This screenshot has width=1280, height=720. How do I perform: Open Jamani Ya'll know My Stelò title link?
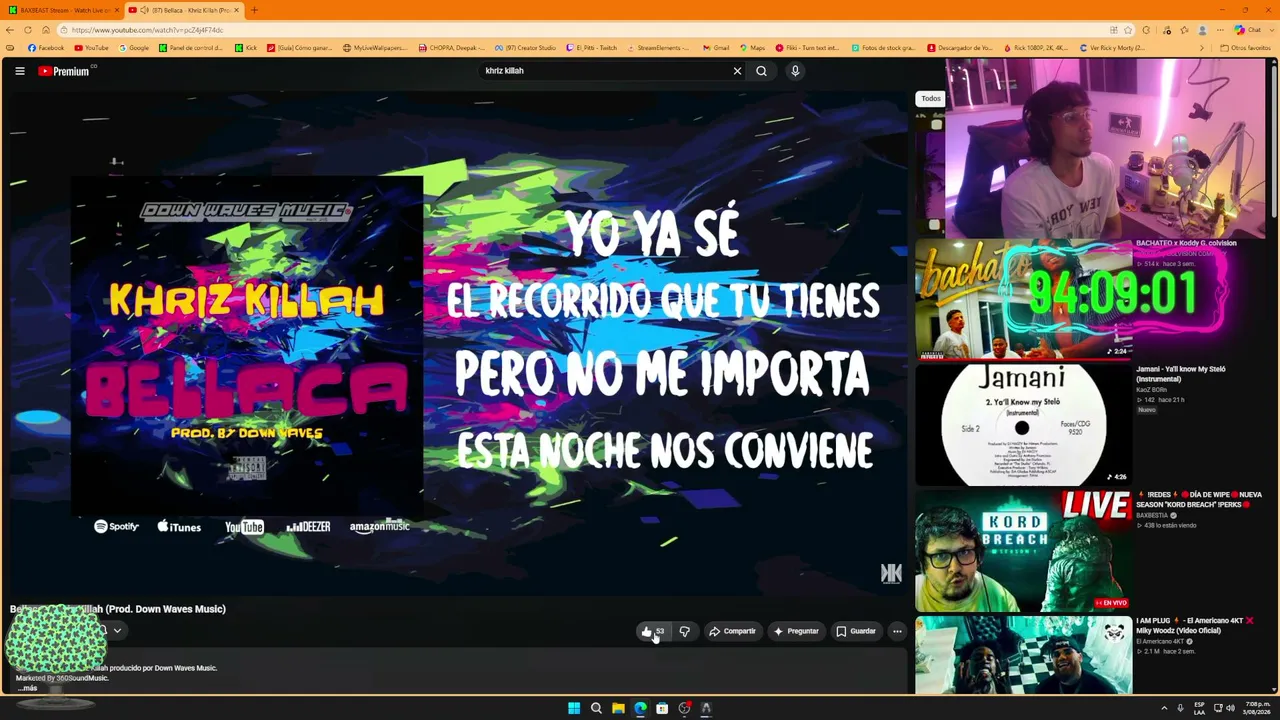pyautogui.click(x=1181, y=374)
